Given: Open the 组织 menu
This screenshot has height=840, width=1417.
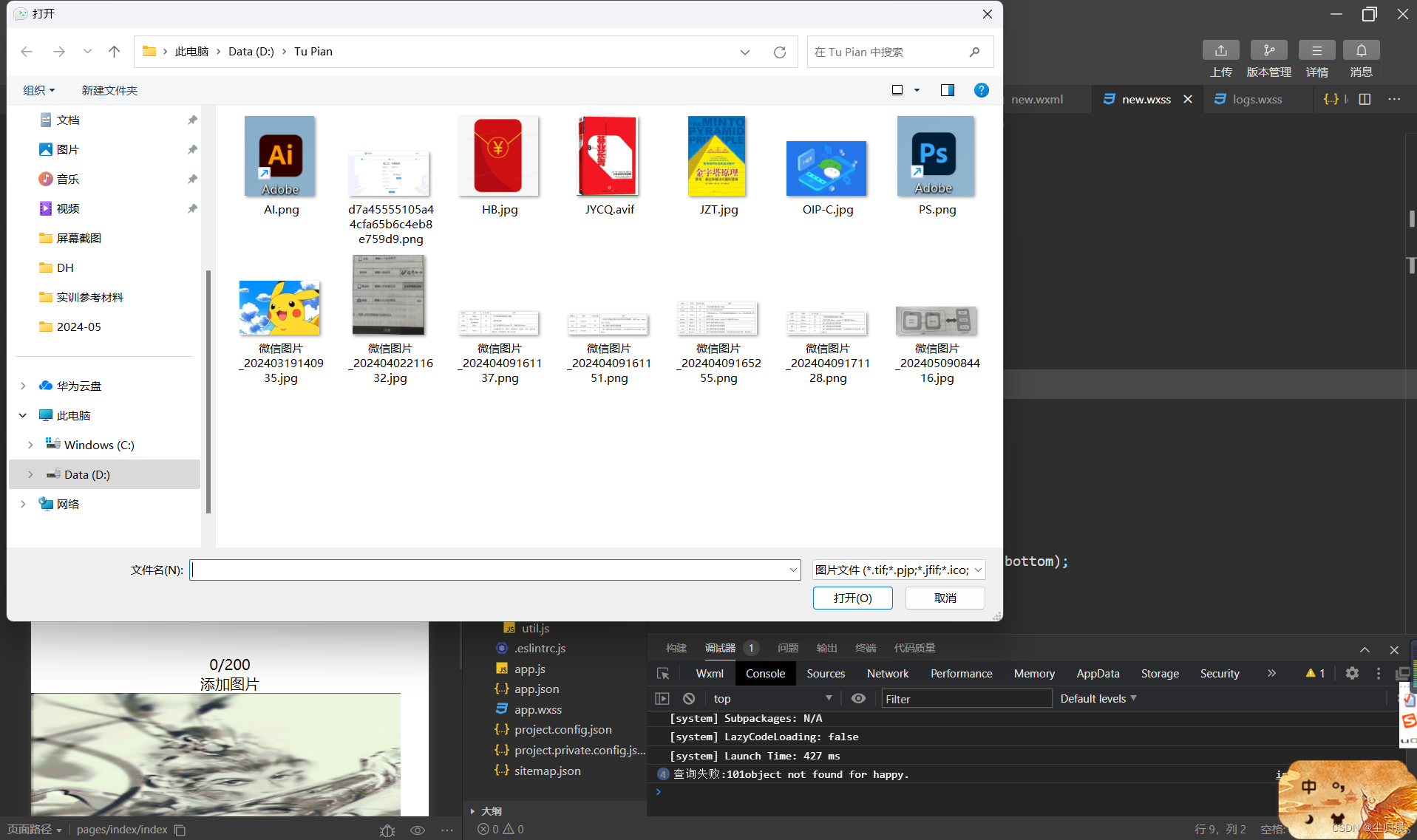Looking at the screenshot, I should 38,90.
